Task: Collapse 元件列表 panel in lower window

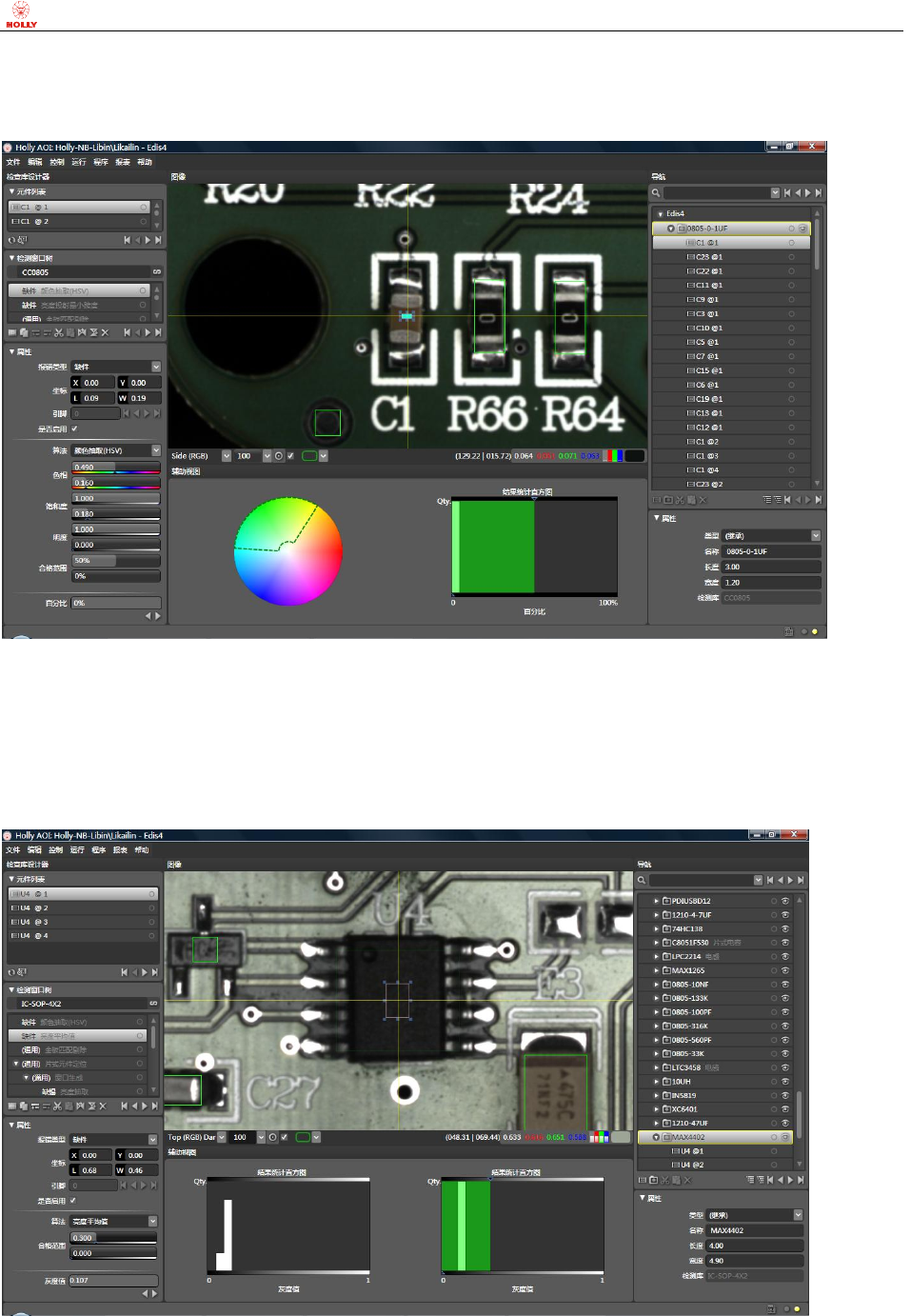Action: pyautogui.click(x=11, y=879)
